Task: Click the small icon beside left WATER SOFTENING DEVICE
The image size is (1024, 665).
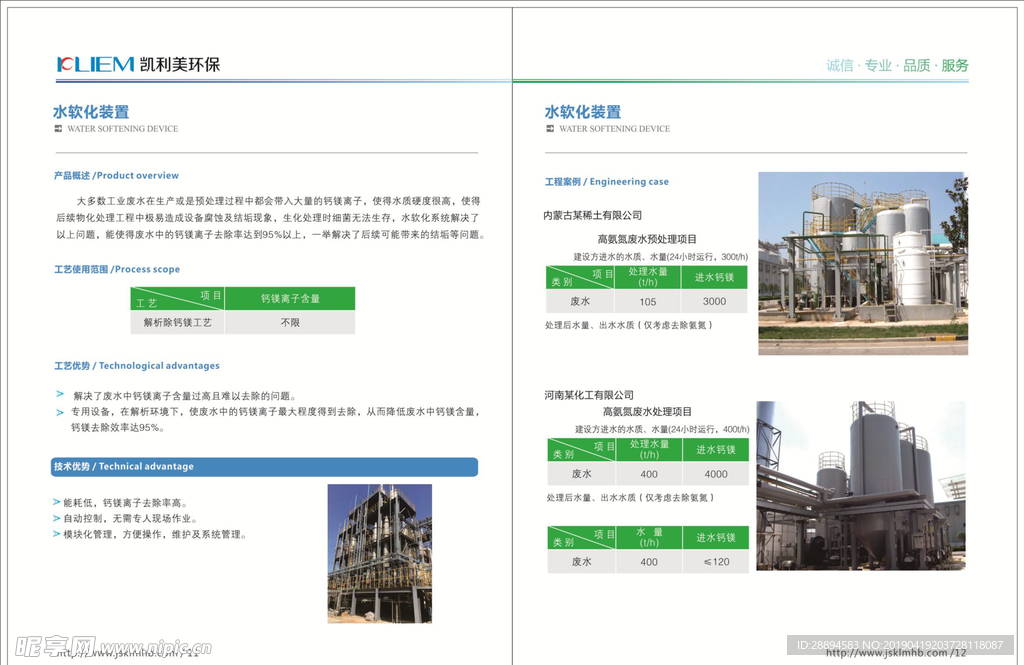Action: [58, 129]
